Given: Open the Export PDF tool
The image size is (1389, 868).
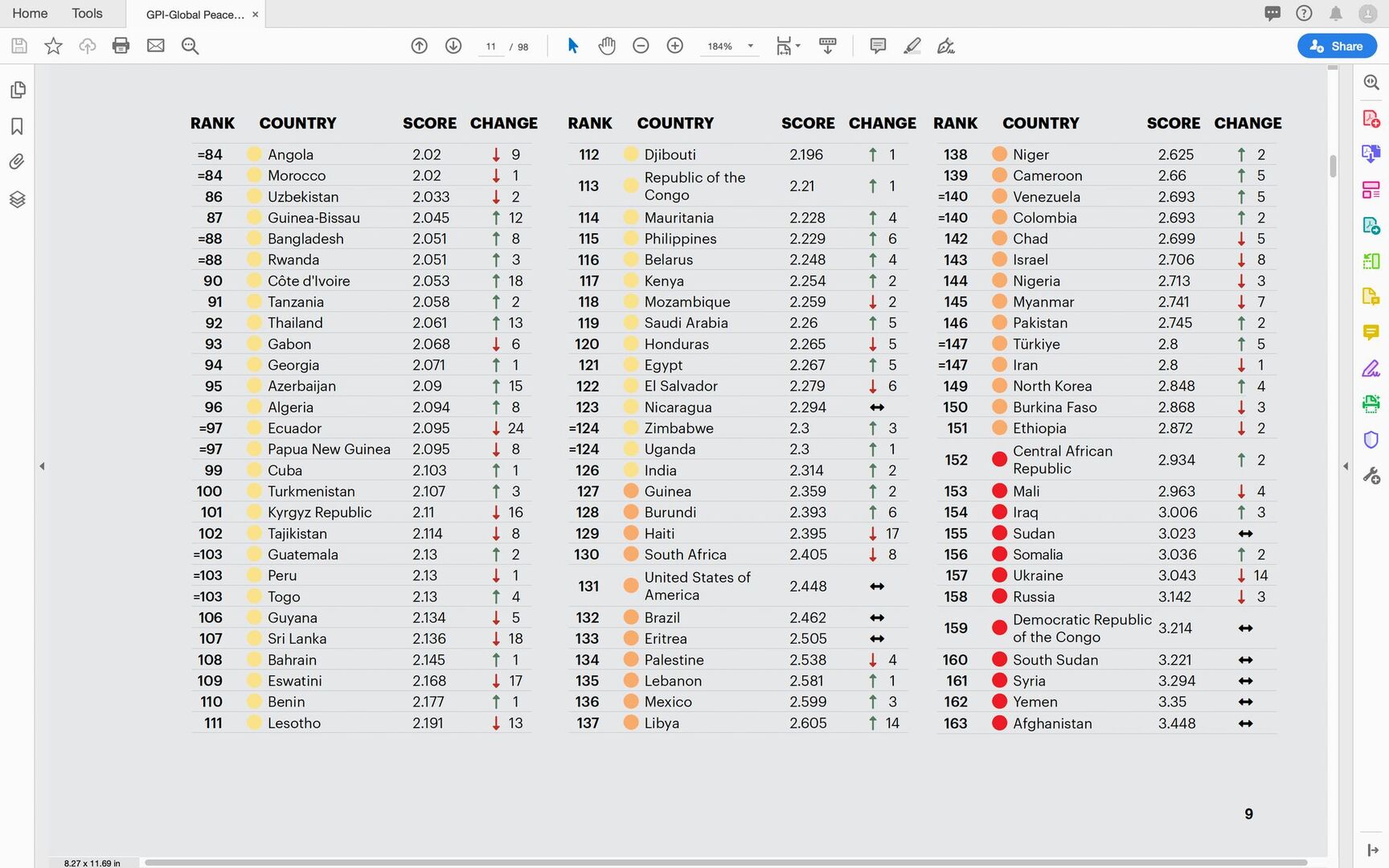Looking at the screenshot, I should (x=1371, y=154).
